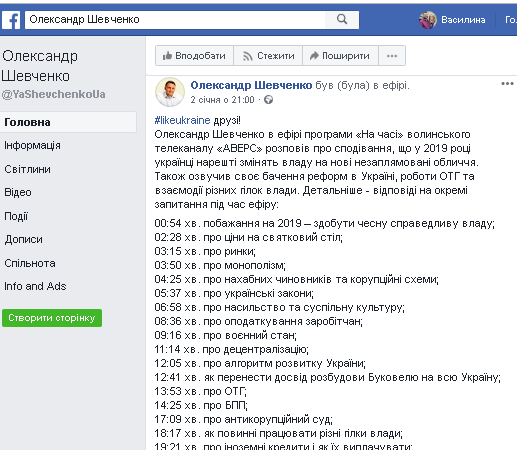Click the line '13:53 хв. про ОТГ'
Screen dimensions: 517x450
201,391
